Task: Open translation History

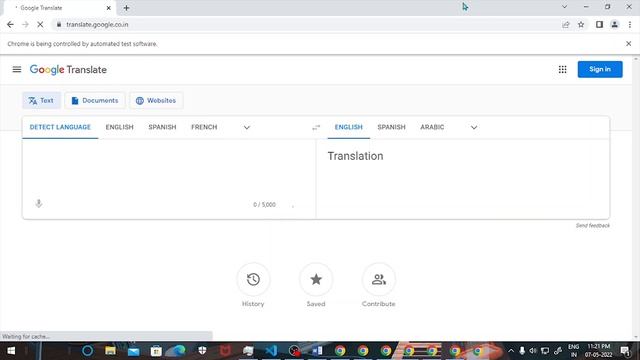Action: (253, 280)
